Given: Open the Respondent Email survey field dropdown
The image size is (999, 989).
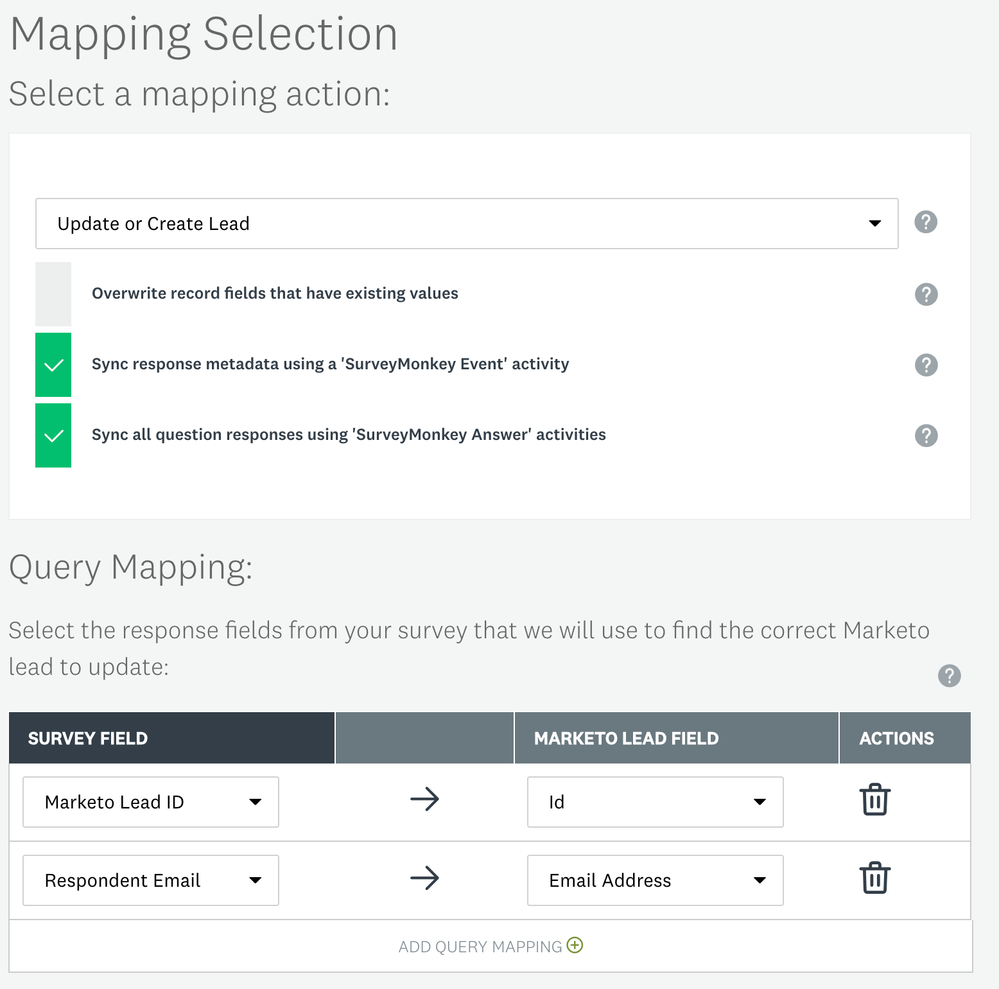Looking at the screenshot, I should point(150,880).
